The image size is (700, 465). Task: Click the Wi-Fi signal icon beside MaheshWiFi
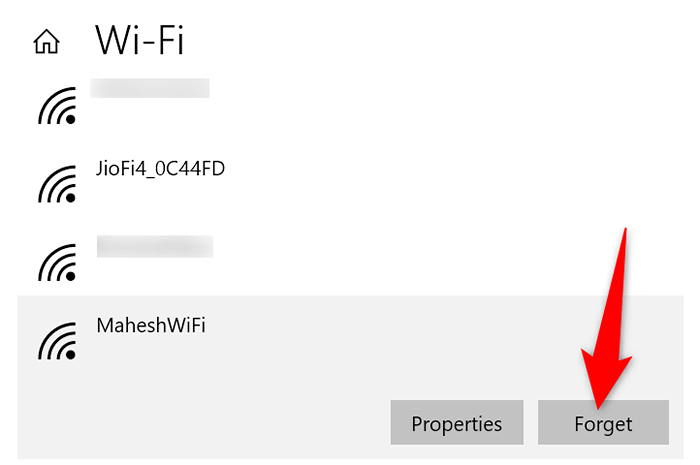click(x=57, y=341)
